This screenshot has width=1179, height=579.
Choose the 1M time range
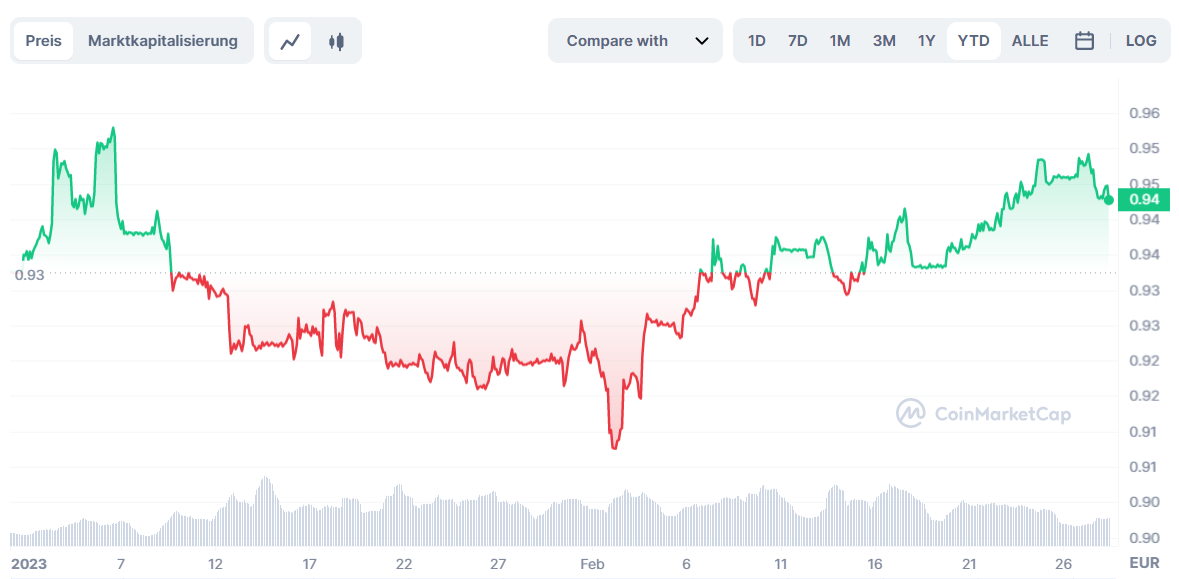point(840,41)
